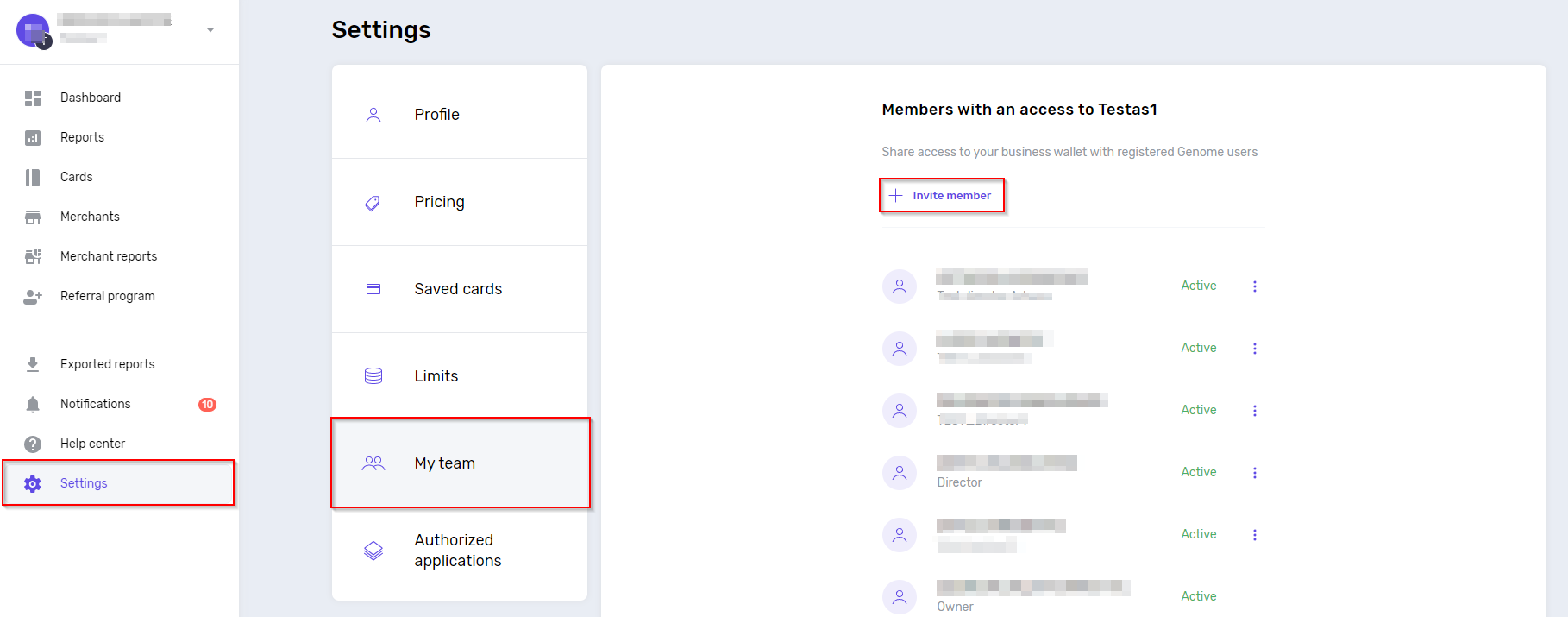Open options menu for third team member
Screen dimensions: 1568x617
pos(1255,411)
